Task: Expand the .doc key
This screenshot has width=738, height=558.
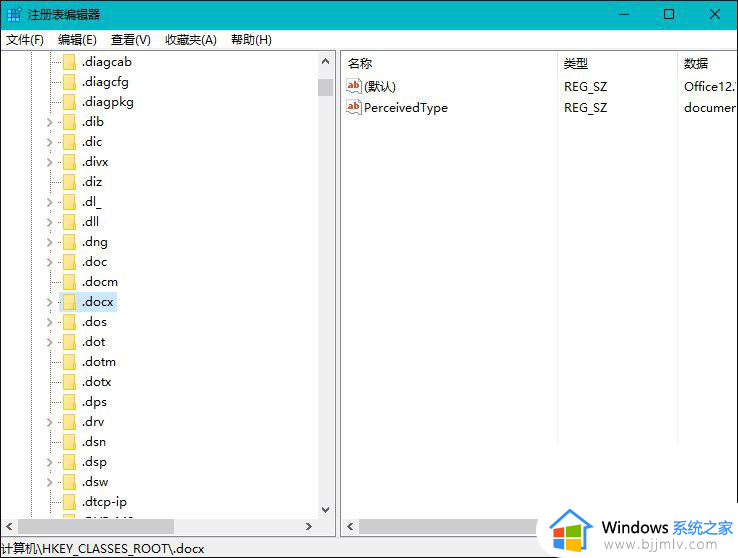Action: (49, 262)
